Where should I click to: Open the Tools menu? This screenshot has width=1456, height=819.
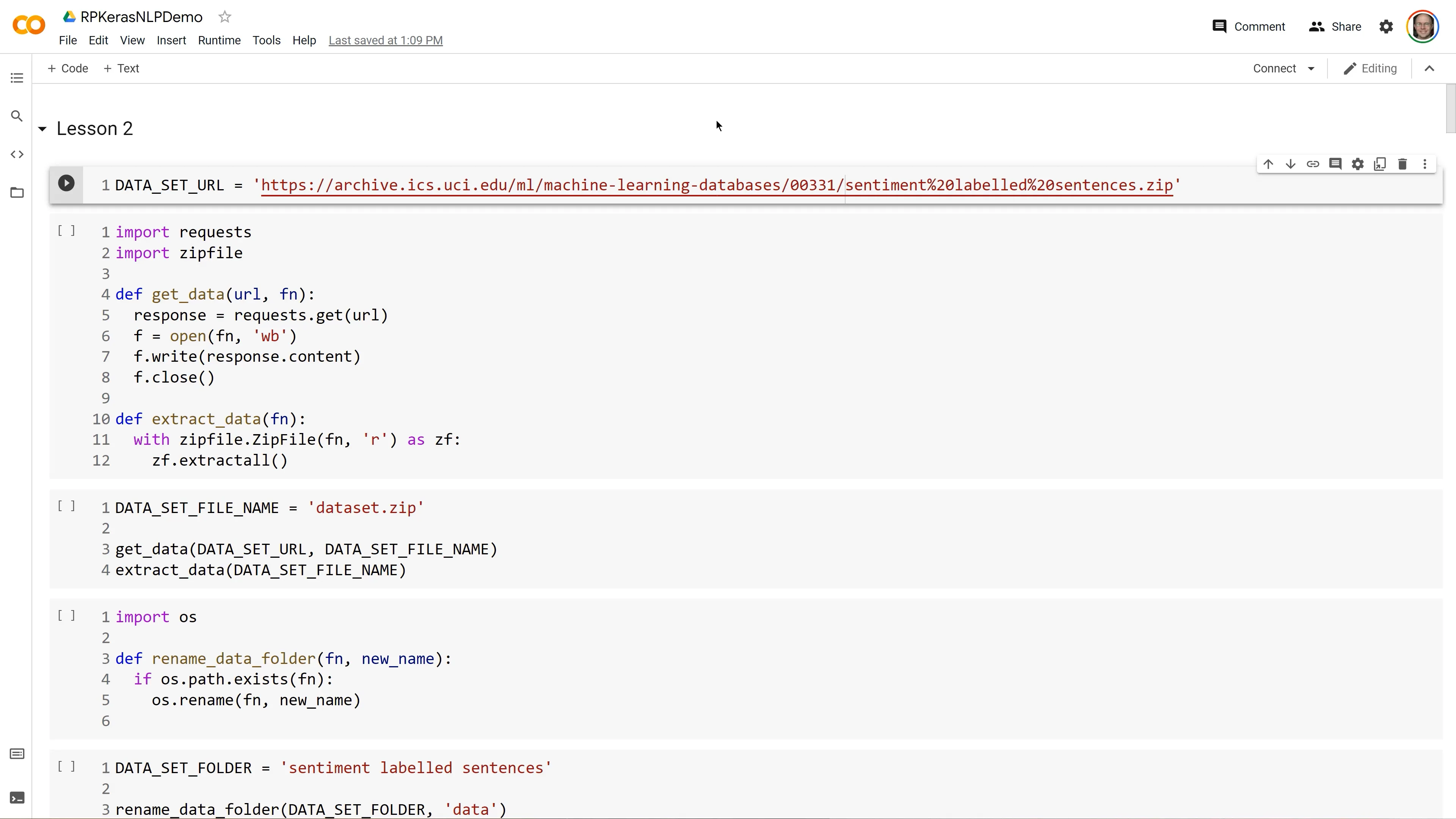266,40
